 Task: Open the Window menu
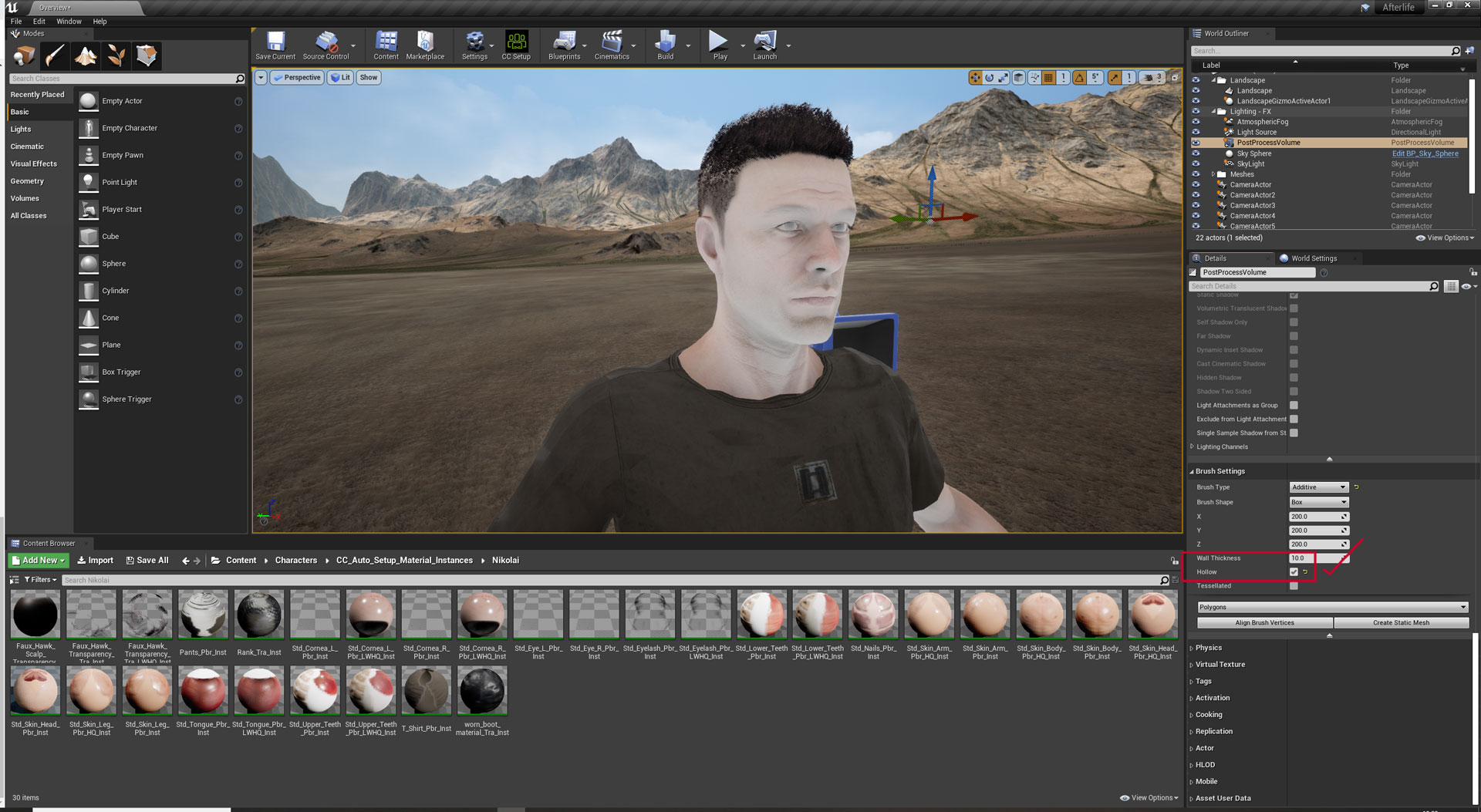pos(69,22)
